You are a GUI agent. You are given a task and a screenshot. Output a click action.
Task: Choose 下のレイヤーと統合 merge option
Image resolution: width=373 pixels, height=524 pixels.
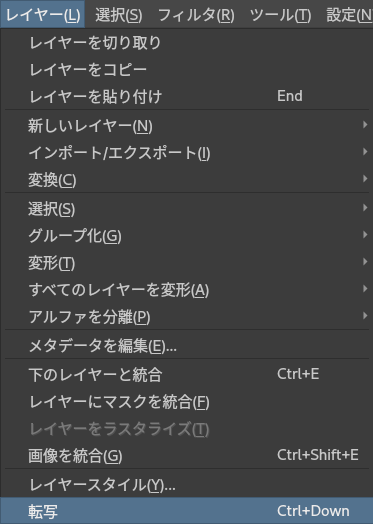(x=187, y=374)
